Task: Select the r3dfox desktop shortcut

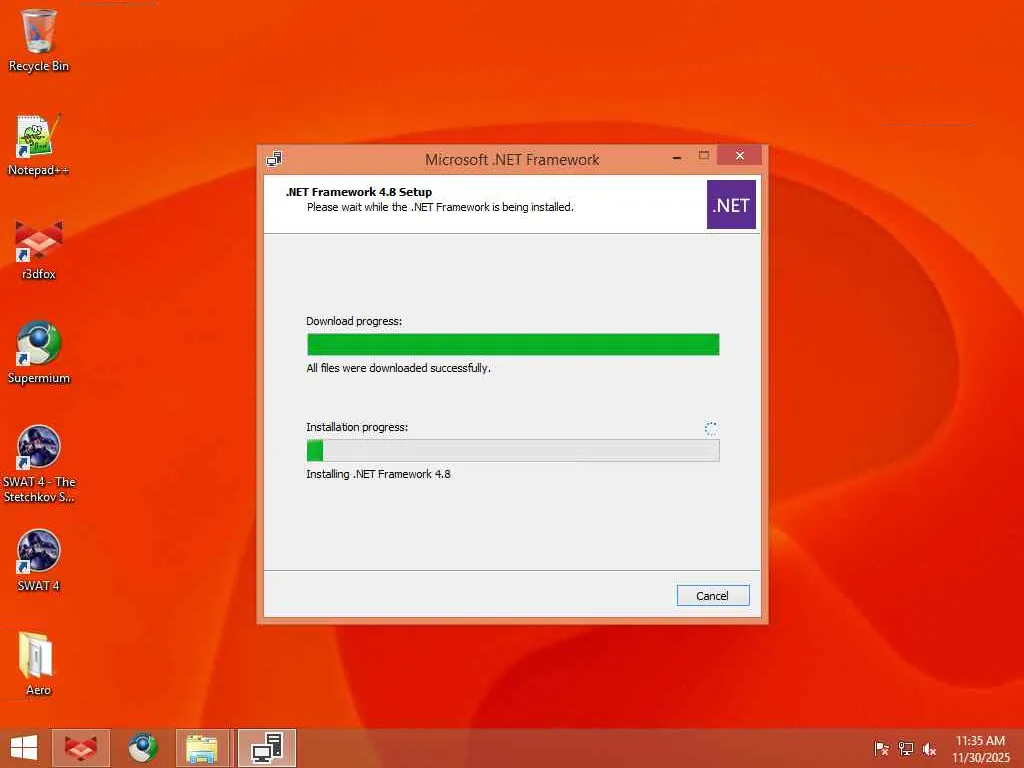Action: coord(39,249)
